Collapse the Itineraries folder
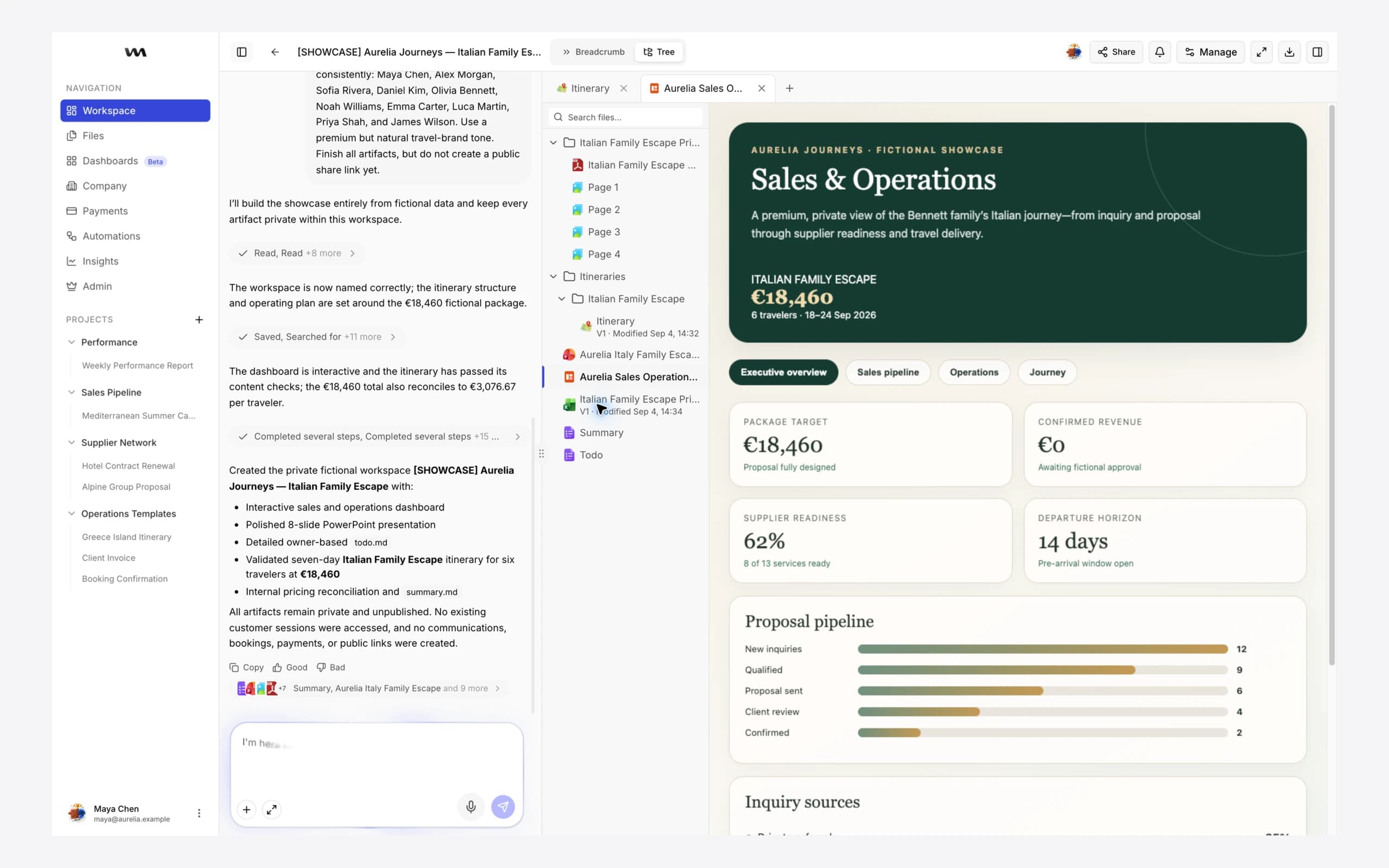The width and height of the screenshot is (1389, 868). click(553, 277)
